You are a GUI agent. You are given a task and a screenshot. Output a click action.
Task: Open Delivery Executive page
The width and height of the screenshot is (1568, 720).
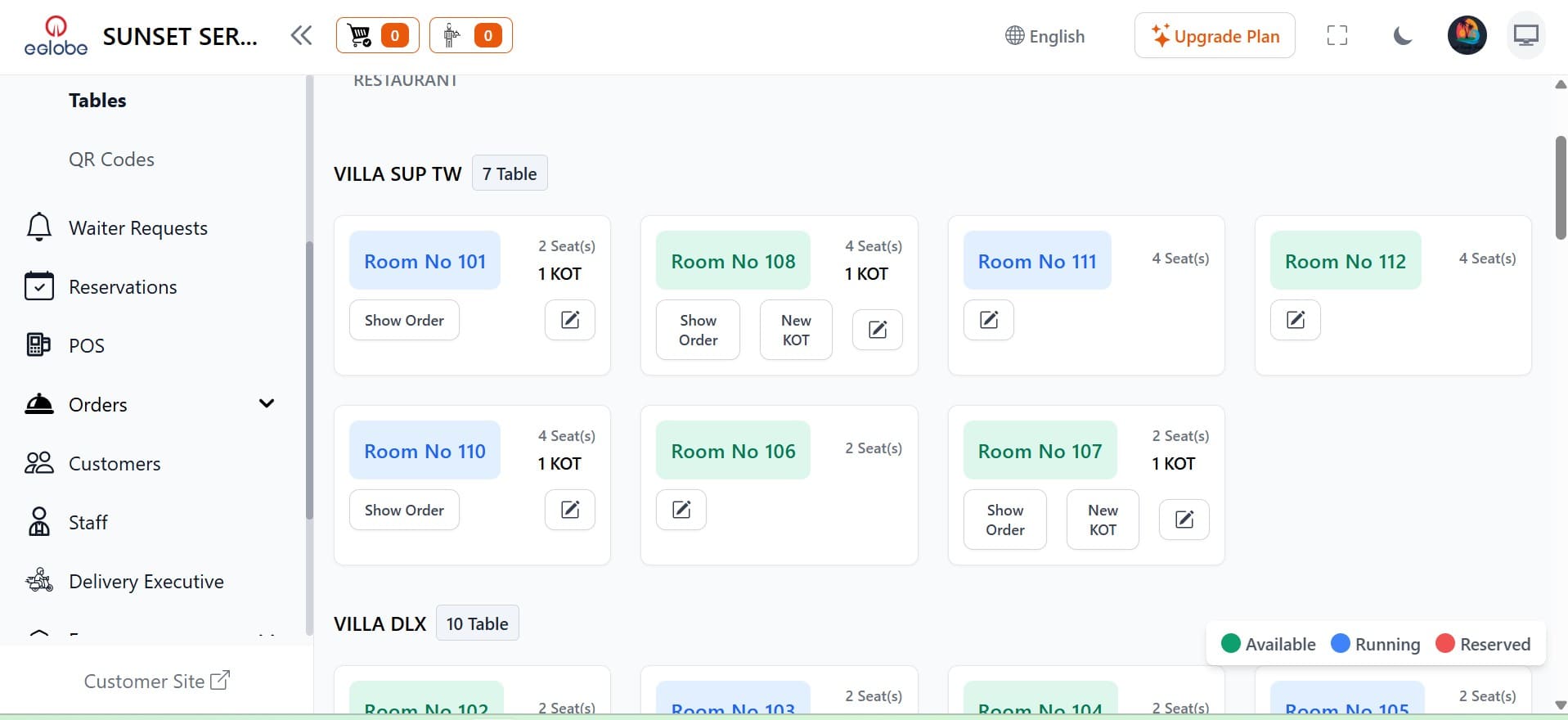146,582
